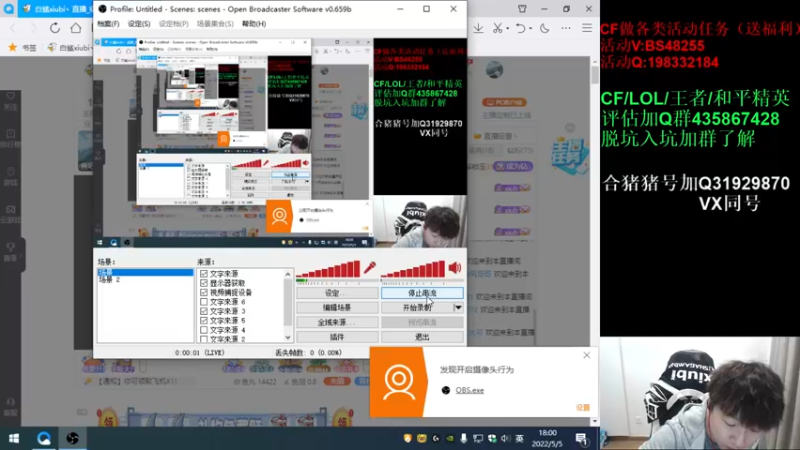
Task: Click the browser reload icon
Action: coord(55,28)
